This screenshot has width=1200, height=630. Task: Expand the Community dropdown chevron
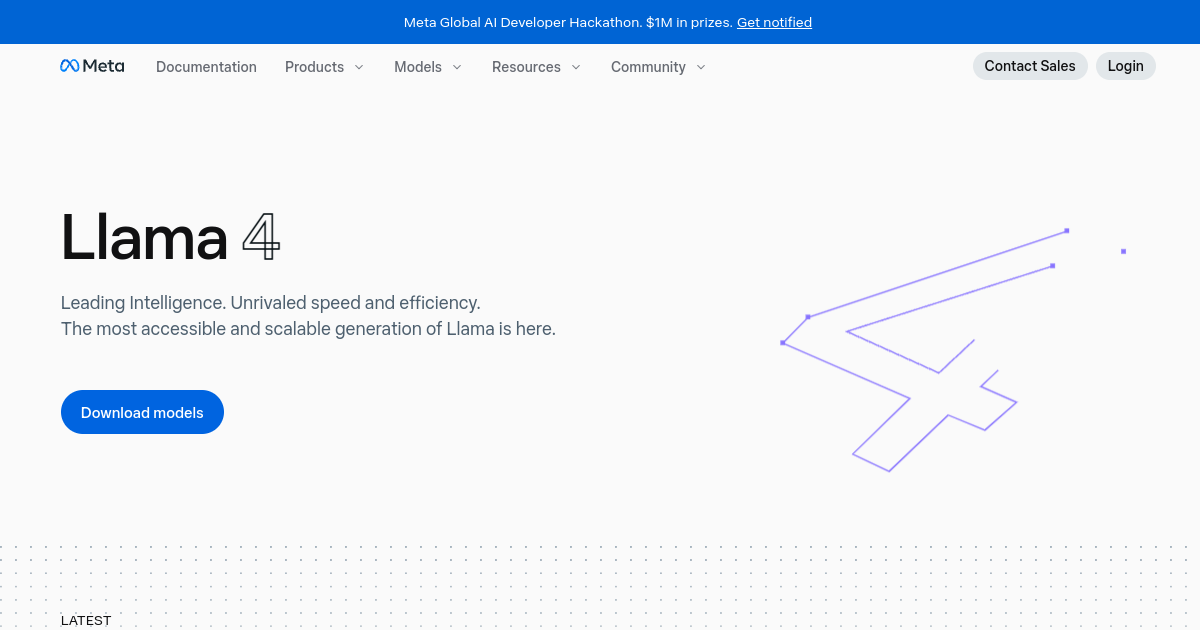click(x=701, y=67)
